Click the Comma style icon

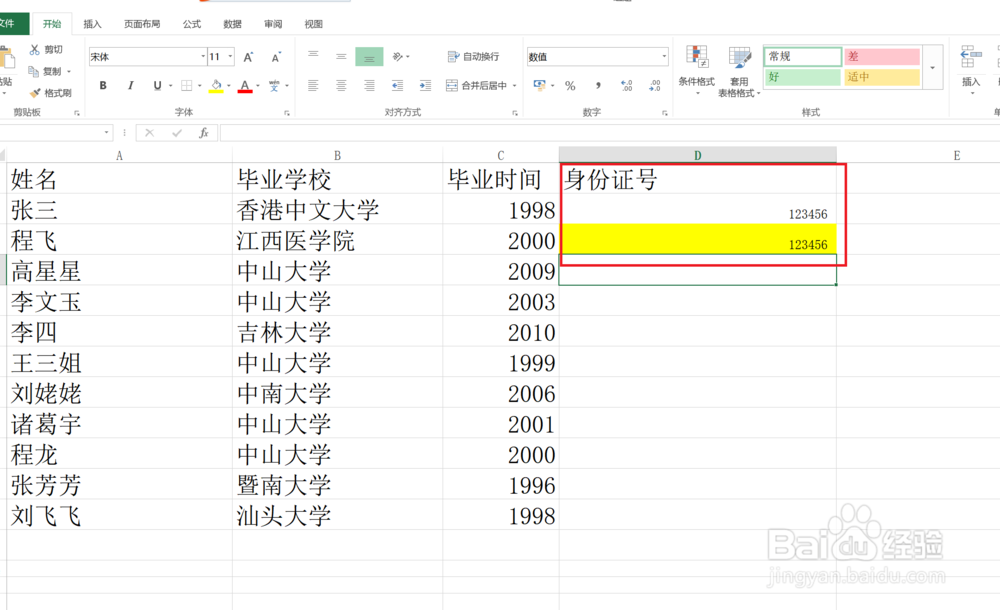(x=598, y=85)
